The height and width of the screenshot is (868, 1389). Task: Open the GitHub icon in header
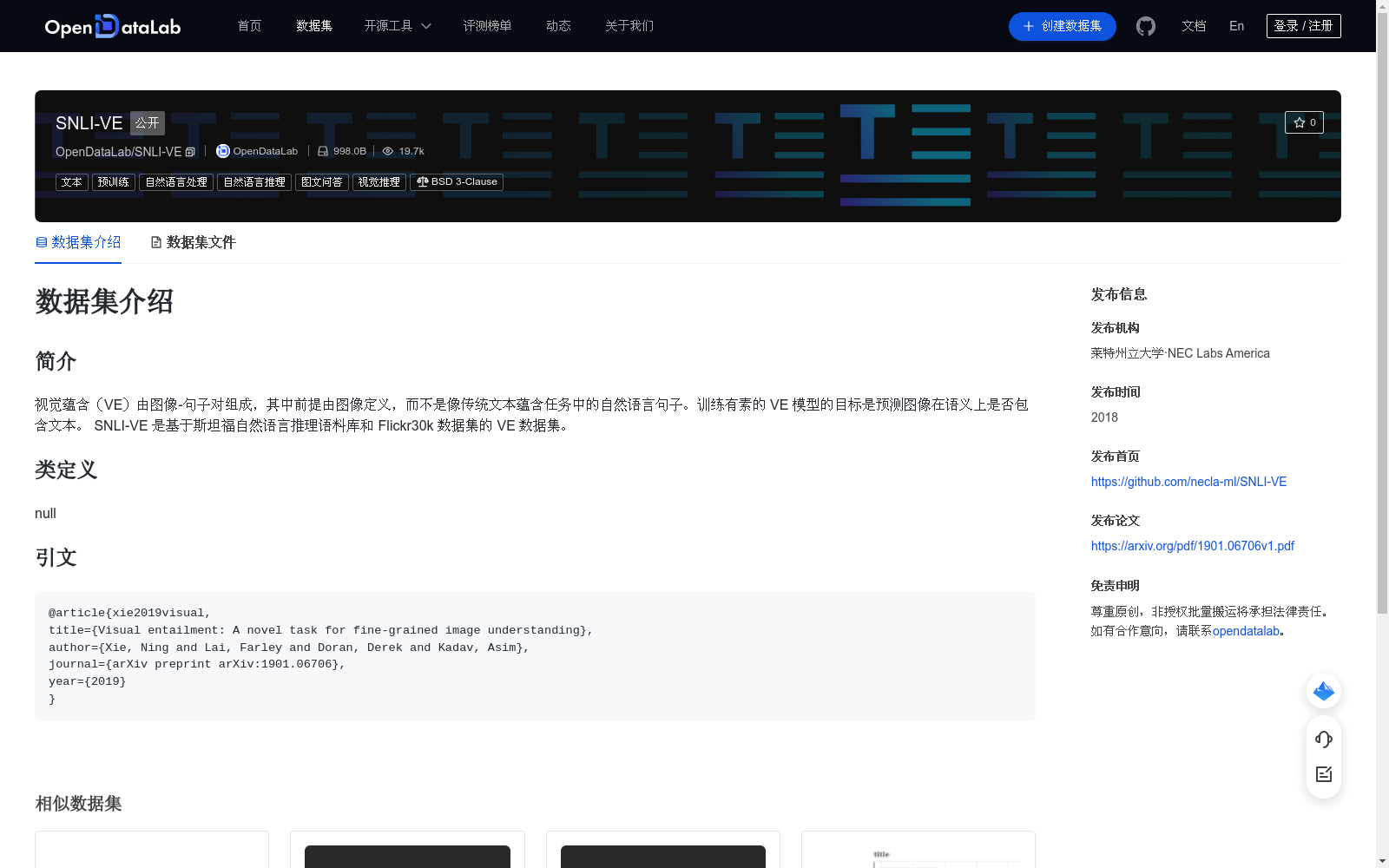point(1146,26)
